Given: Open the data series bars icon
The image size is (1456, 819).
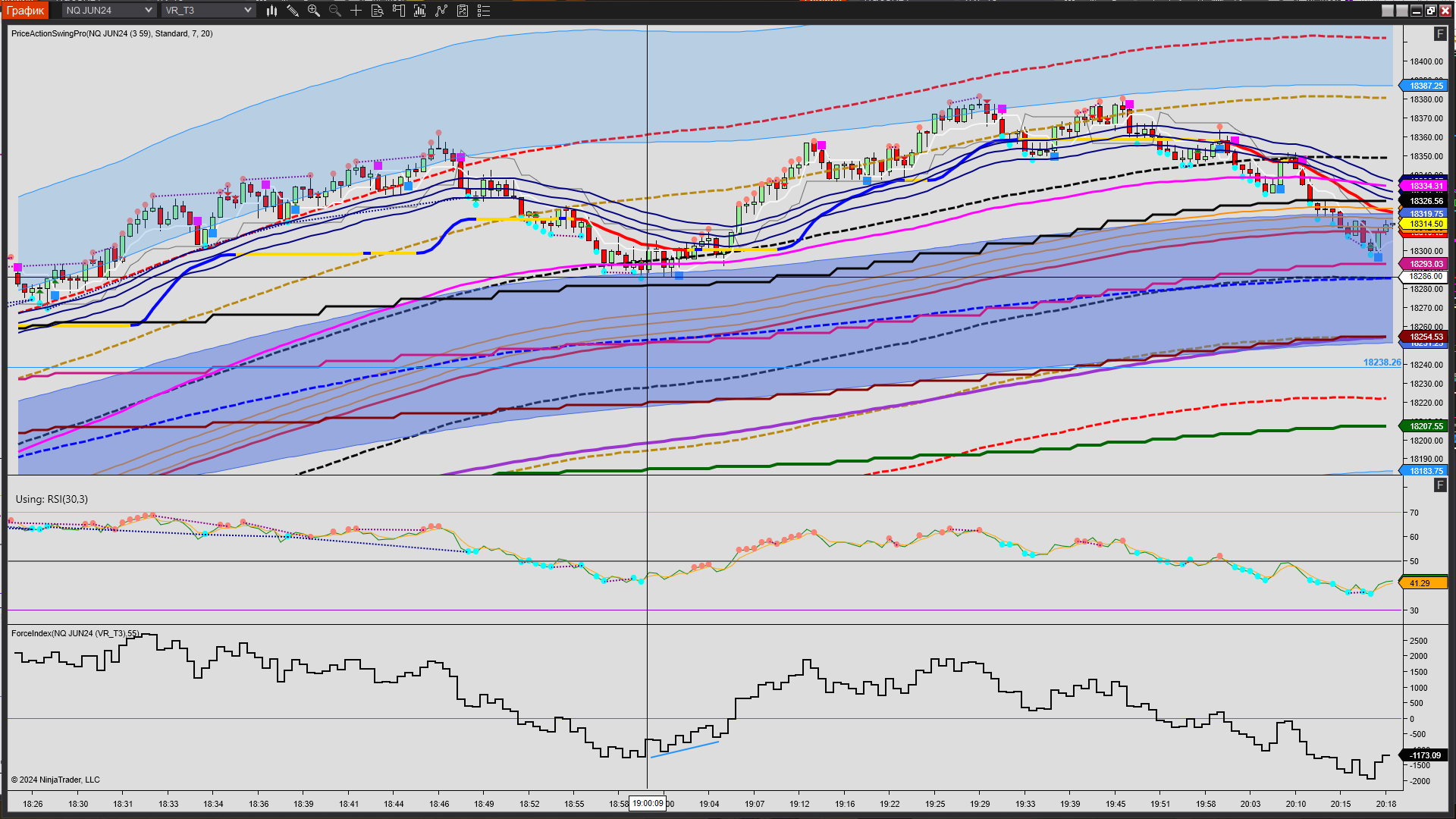Looking at the screenshot, I should [x=420, y=11].
